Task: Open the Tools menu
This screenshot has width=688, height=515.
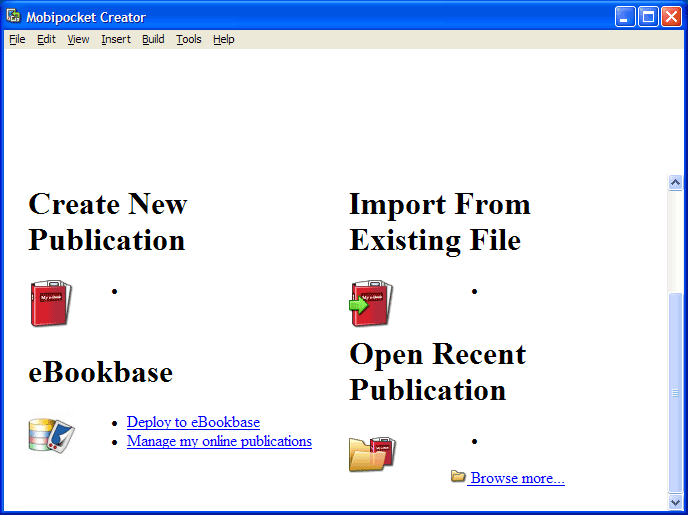Action: point(189,39)
